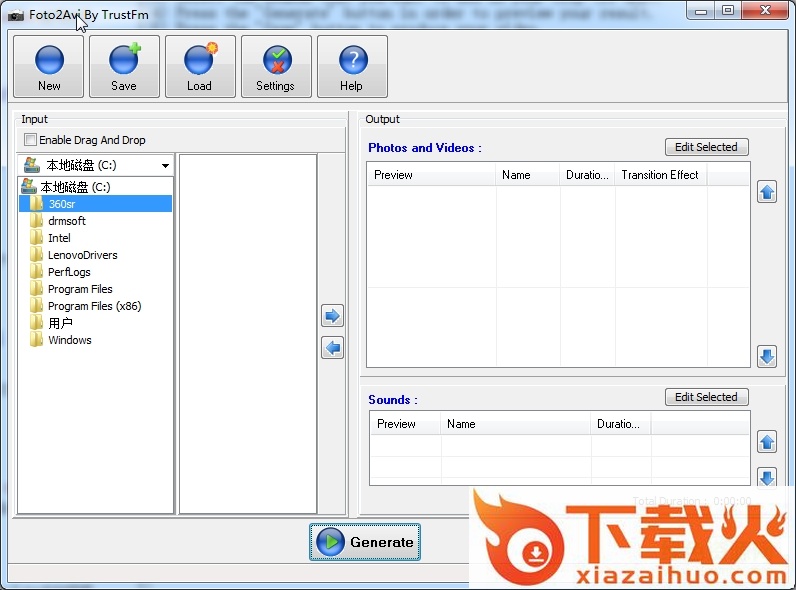Enable the Drag And Drop checkbox
Screen dimensions: 796x590
[30, 140]
